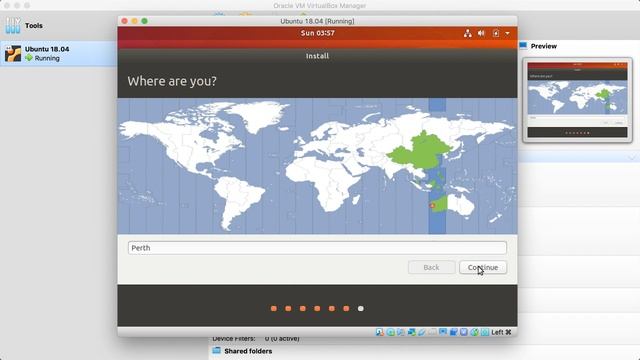Click network adapters status bar icon
This screenshot has width=640, height=360.
411,332
